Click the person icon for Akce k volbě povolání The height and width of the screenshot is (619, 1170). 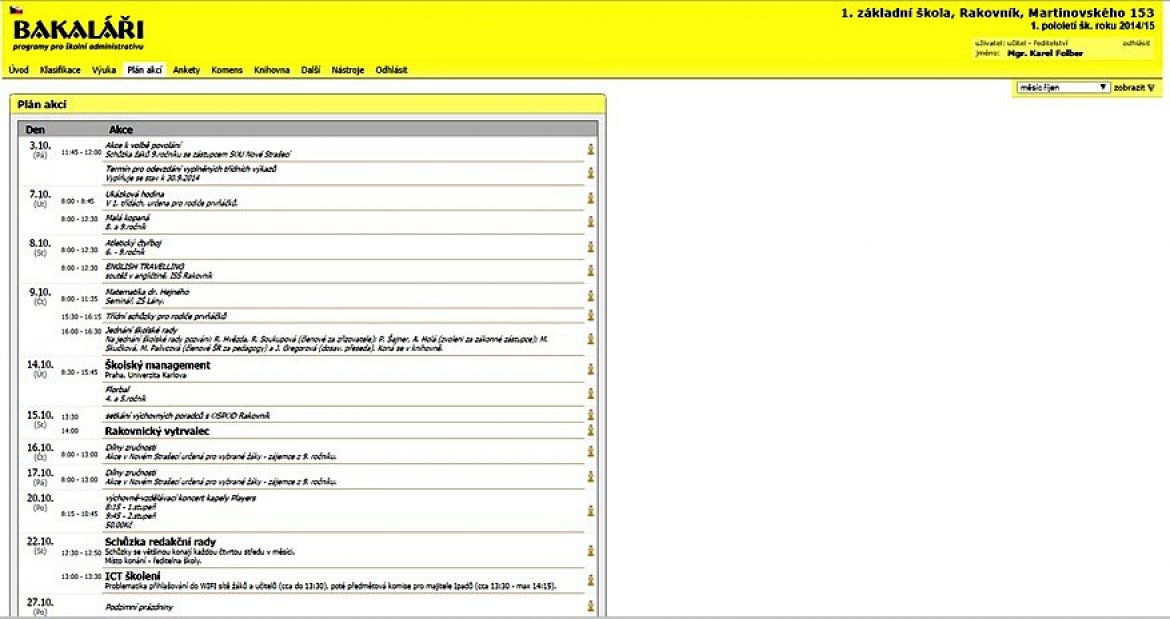point(590,149)
